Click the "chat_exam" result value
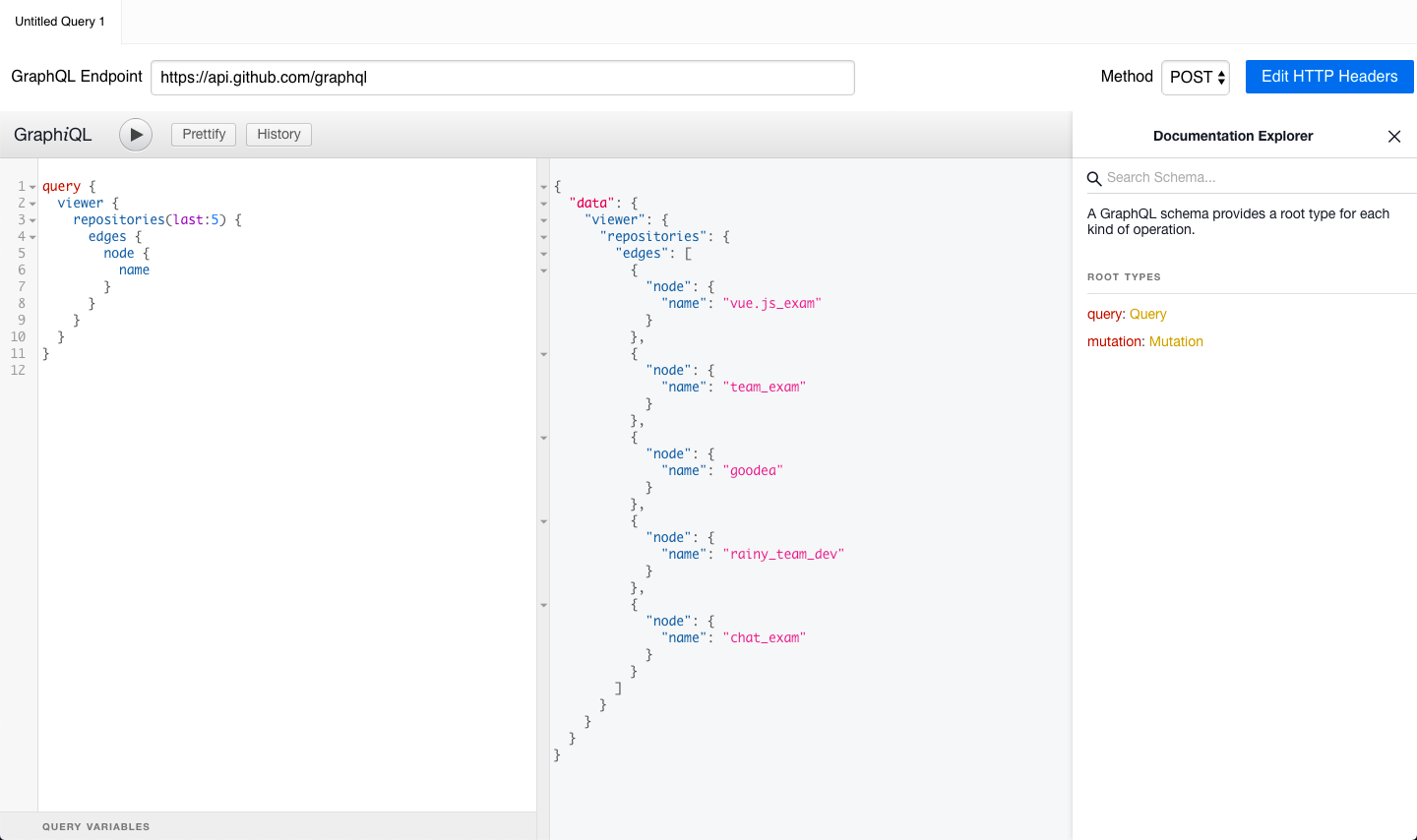 point(765,638)
